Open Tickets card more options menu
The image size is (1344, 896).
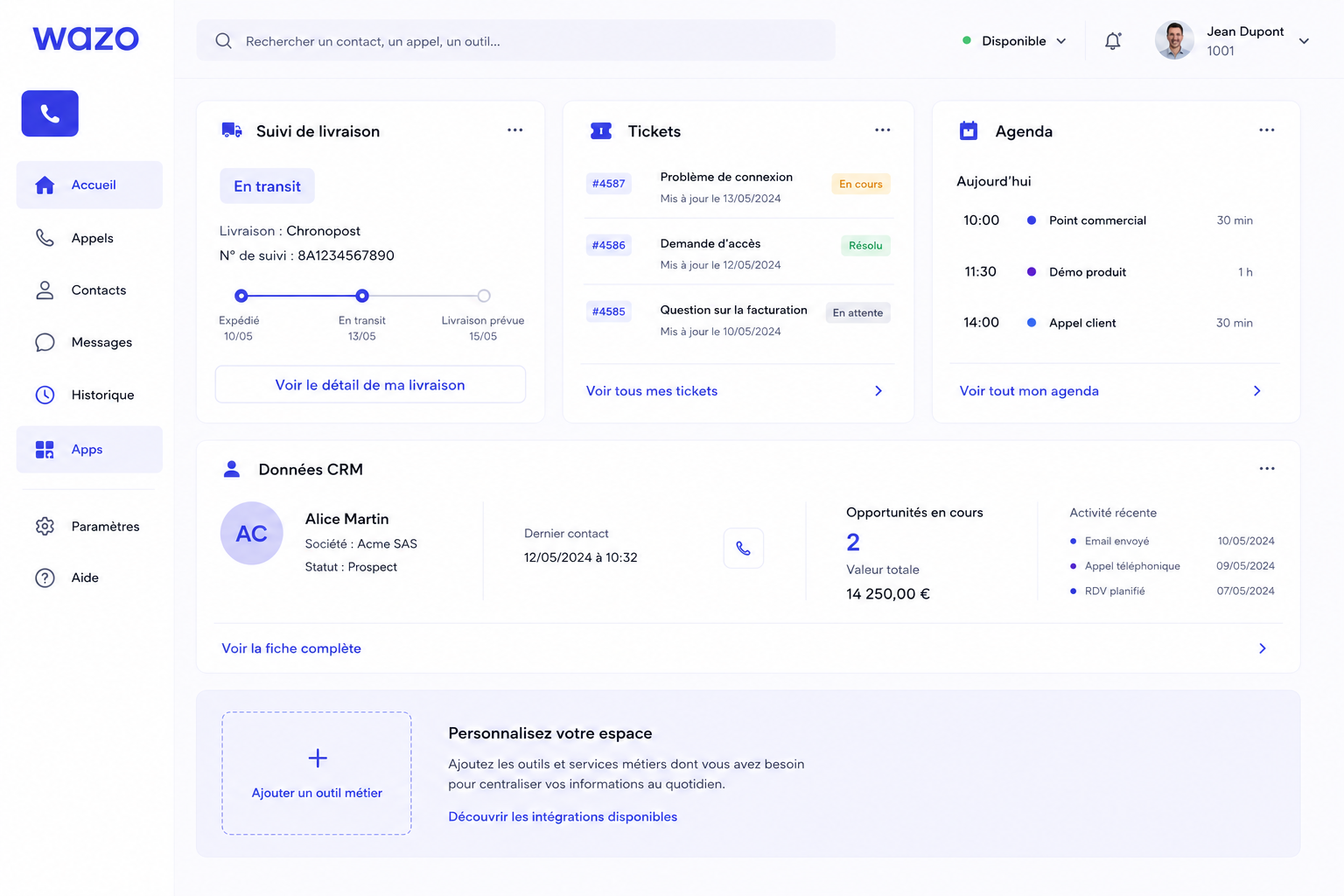tap(882, 130)
